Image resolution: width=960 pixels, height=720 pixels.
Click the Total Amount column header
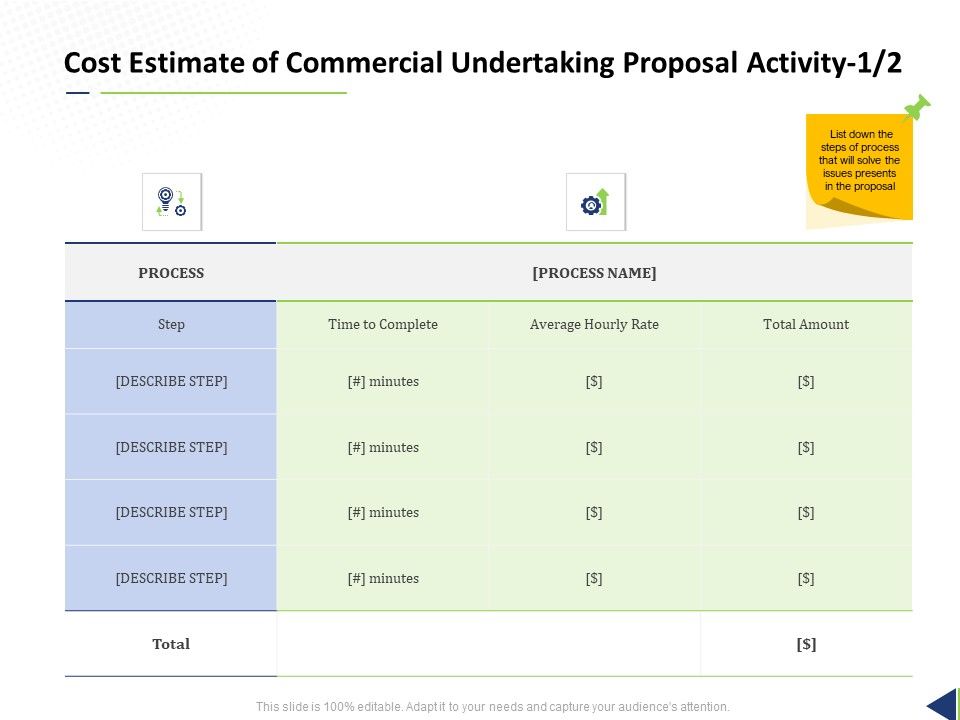806,325
